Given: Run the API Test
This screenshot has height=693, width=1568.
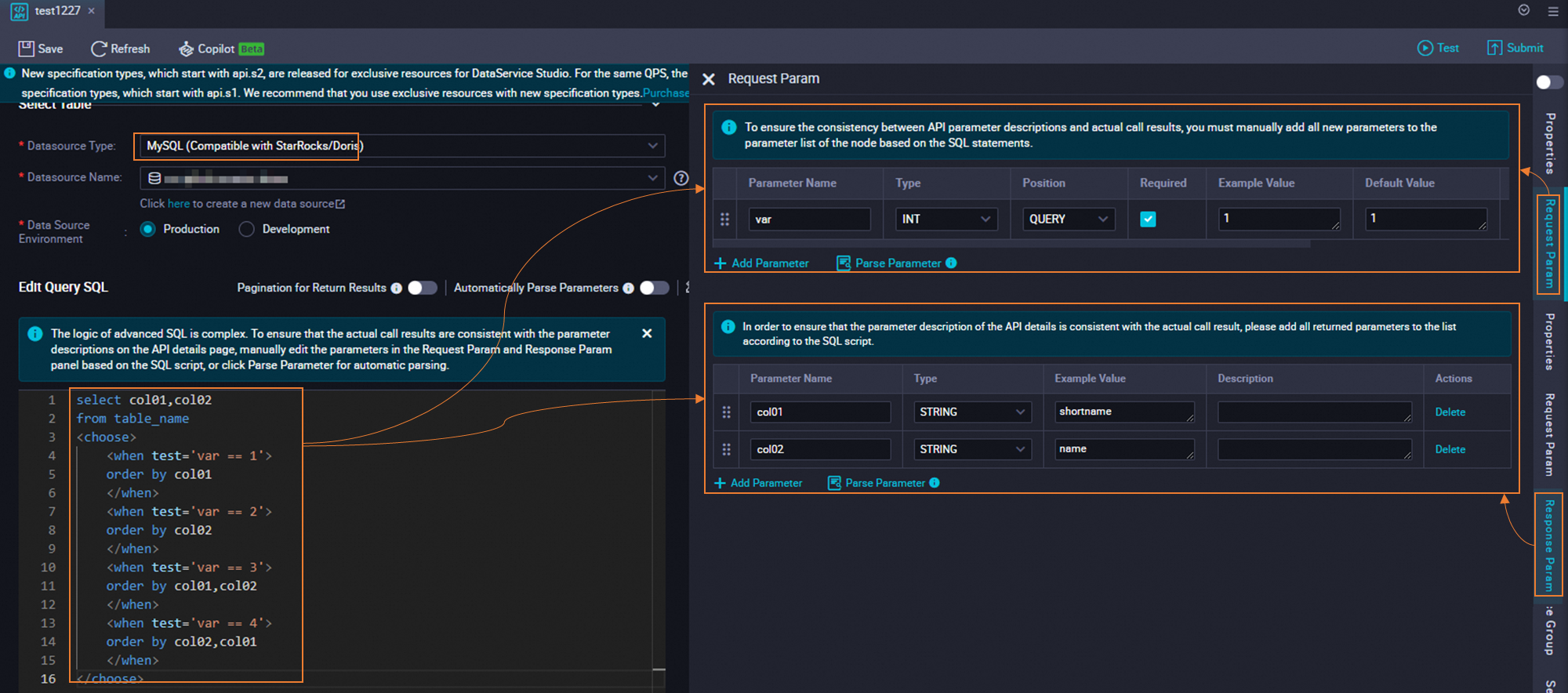Looking at the screenshot, I should [1438, 48].
